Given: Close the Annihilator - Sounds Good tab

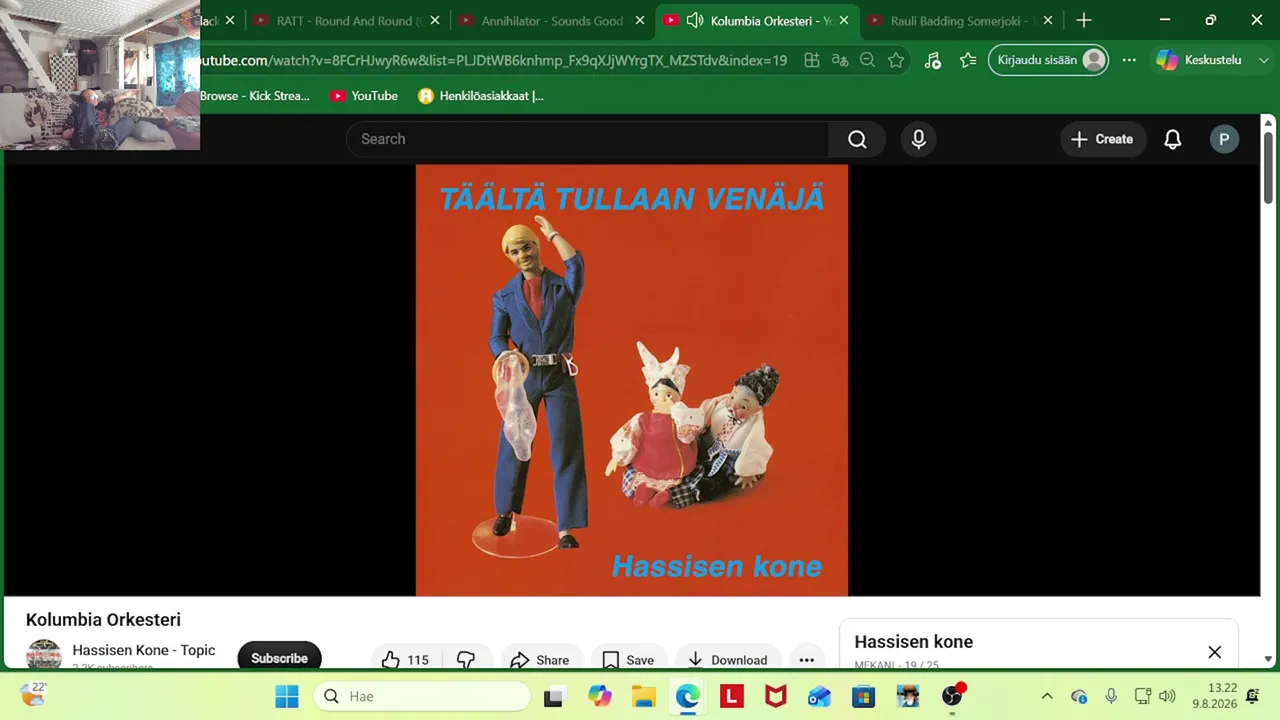Looking at the screenshot, I should pos(640,20).
